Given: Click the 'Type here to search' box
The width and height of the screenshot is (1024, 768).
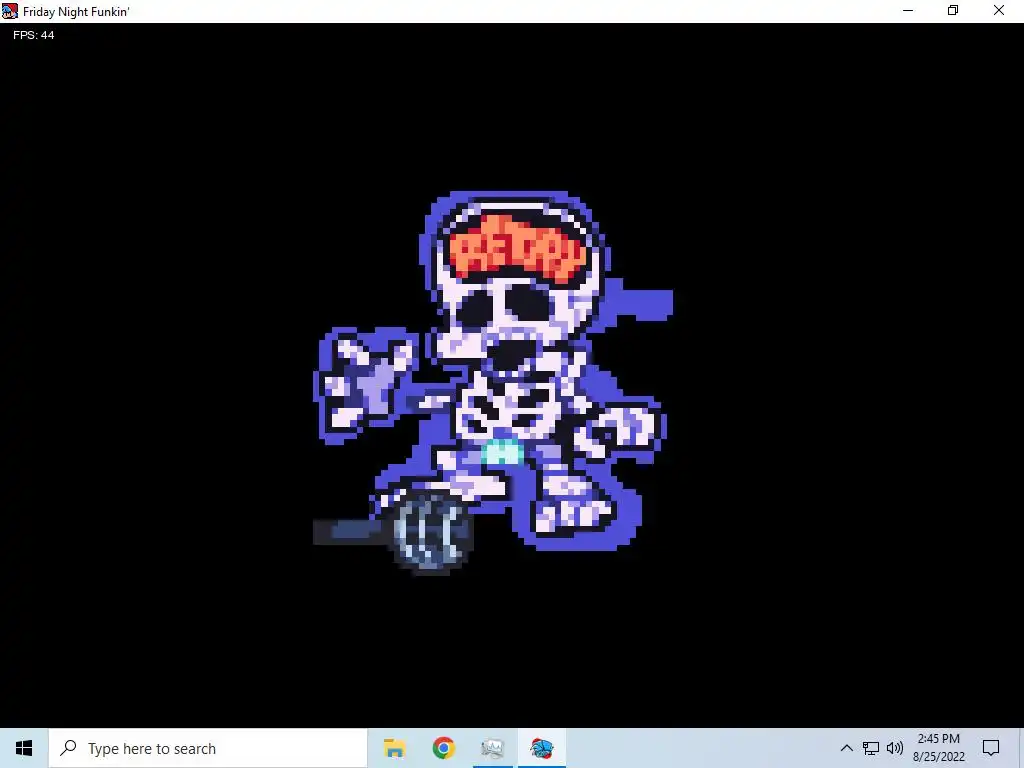Looking at the screenshot, I should coord(208,748).
